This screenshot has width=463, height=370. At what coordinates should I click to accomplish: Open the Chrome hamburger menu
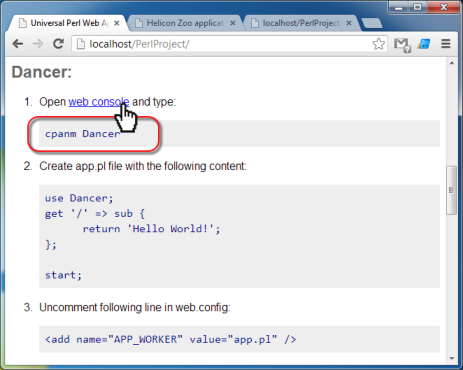pos(446,44)
